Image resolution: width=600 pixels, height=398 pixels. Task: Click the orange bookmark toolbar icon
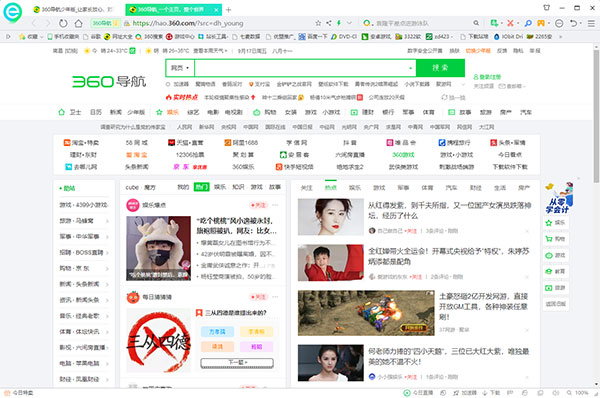(541, 23)
